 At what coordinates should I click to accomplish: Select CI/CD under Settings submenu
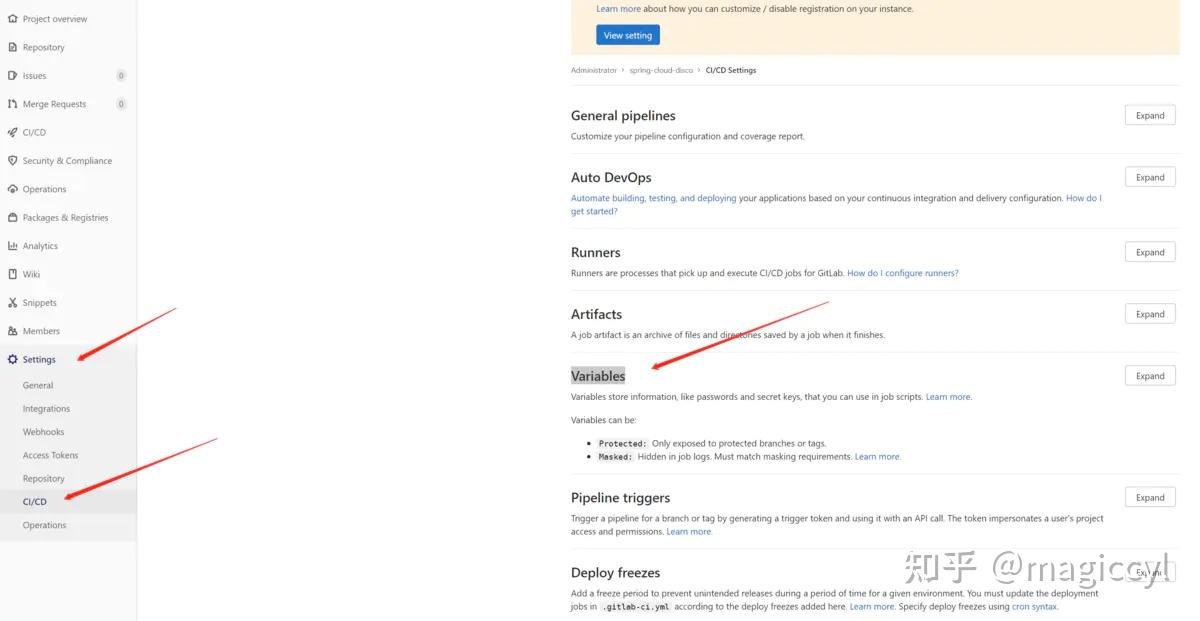pos(35,502)
